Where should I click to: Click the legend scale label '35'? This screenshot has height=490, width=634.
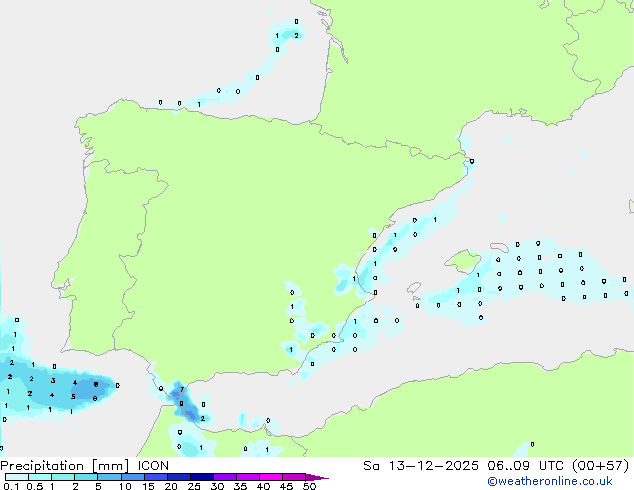[240, 486]
